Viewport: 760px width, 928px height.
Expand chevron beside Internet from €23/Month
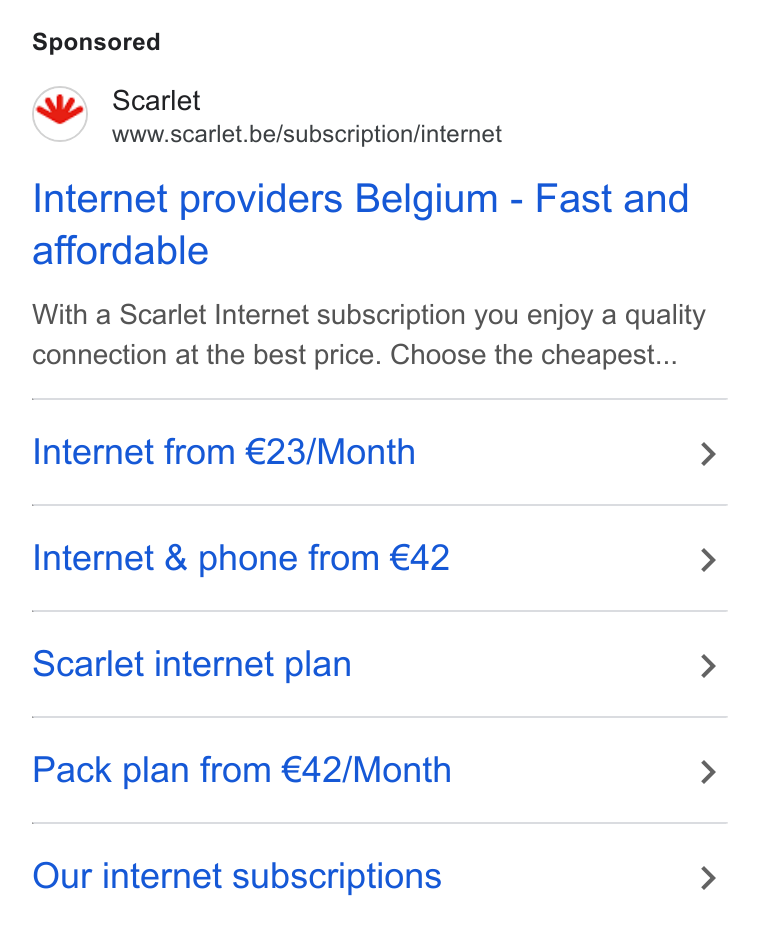click(708, 454)
